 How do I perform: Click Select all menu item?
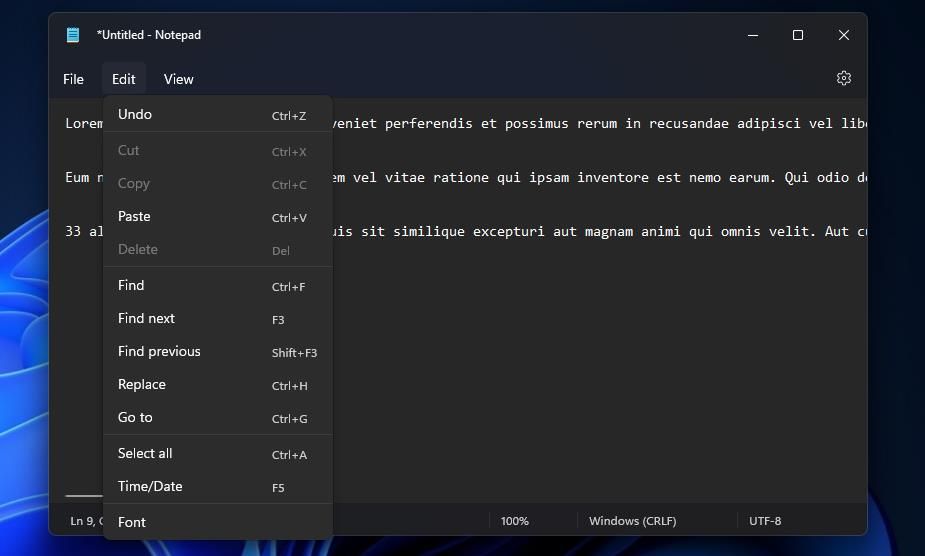pos(218,454)
